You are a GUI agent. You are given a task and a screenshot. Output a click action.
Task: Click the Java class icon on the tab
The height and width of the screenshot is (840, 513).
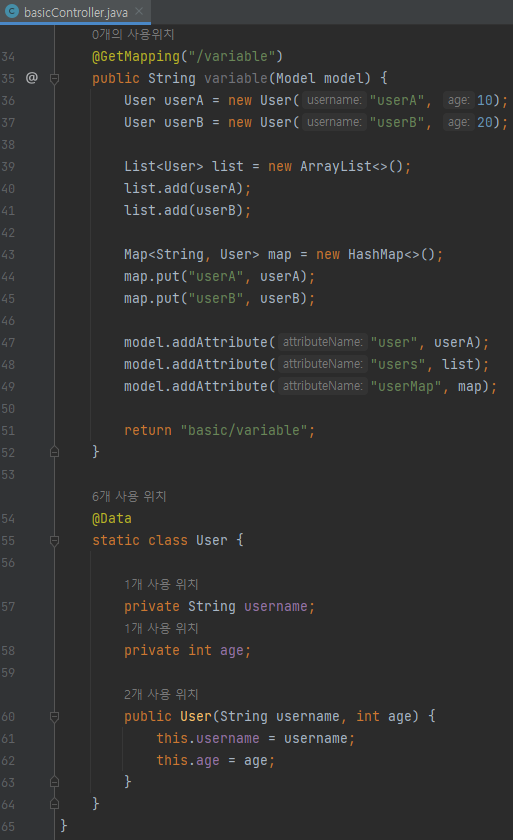(12, 11)
